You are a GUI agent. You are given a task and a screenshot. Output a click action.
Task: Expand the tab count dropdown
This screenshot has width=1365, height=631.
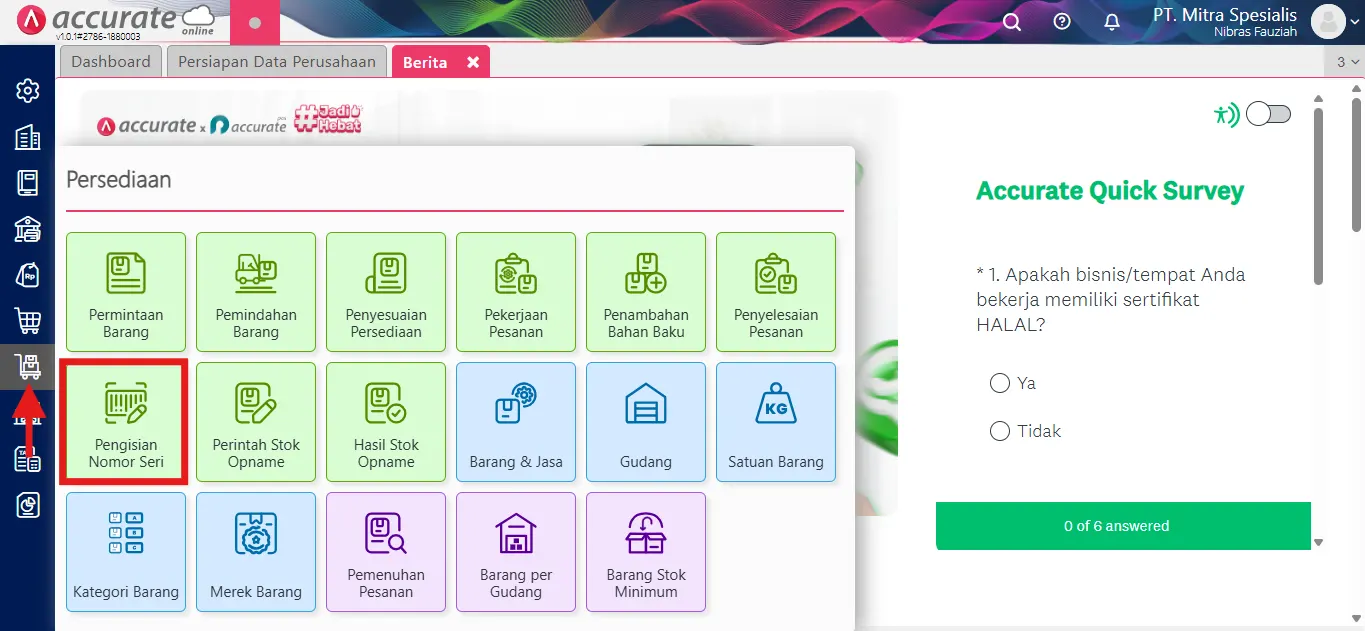[1348, 62]
